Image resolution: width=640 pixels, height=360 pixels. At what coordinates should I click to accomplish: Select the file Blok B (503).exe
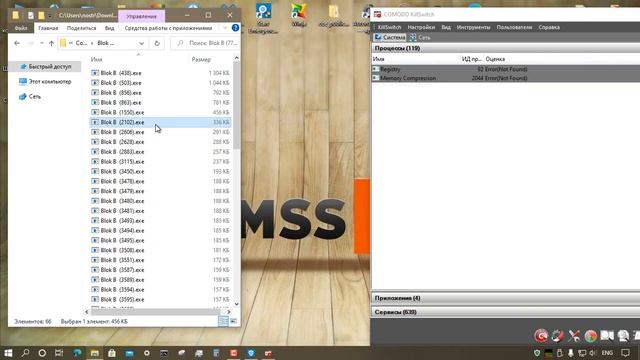[x=160, y=83]
